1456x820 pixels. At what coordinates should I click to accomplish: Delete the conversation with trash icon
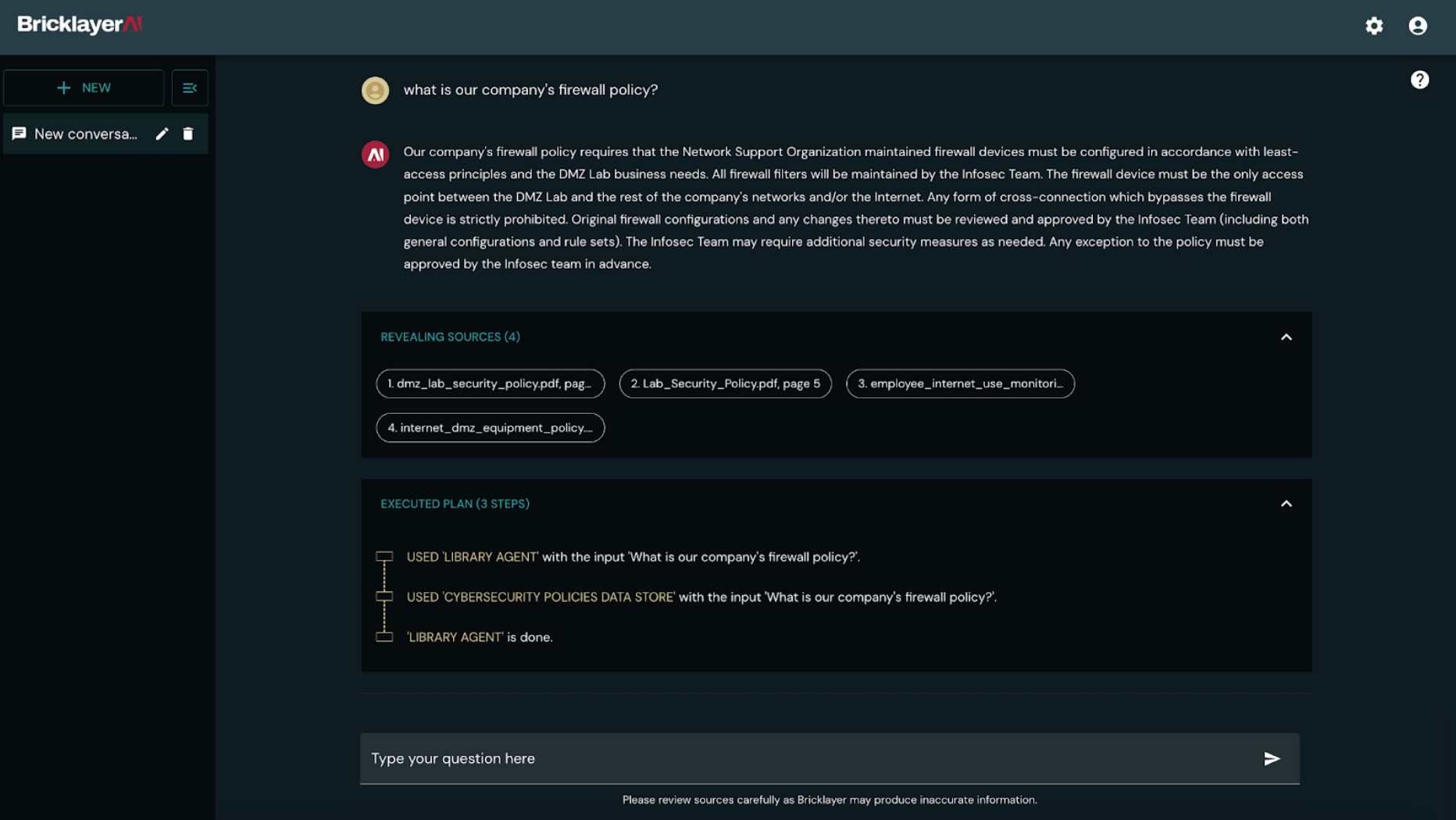188,134
